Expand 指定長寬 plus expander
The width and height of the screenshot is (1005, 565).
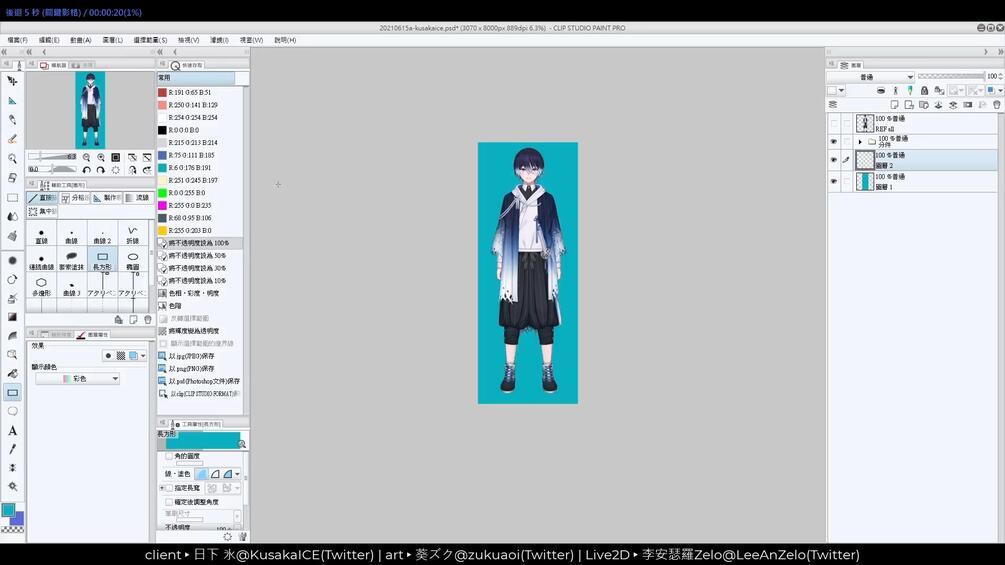tap(162, 488)
